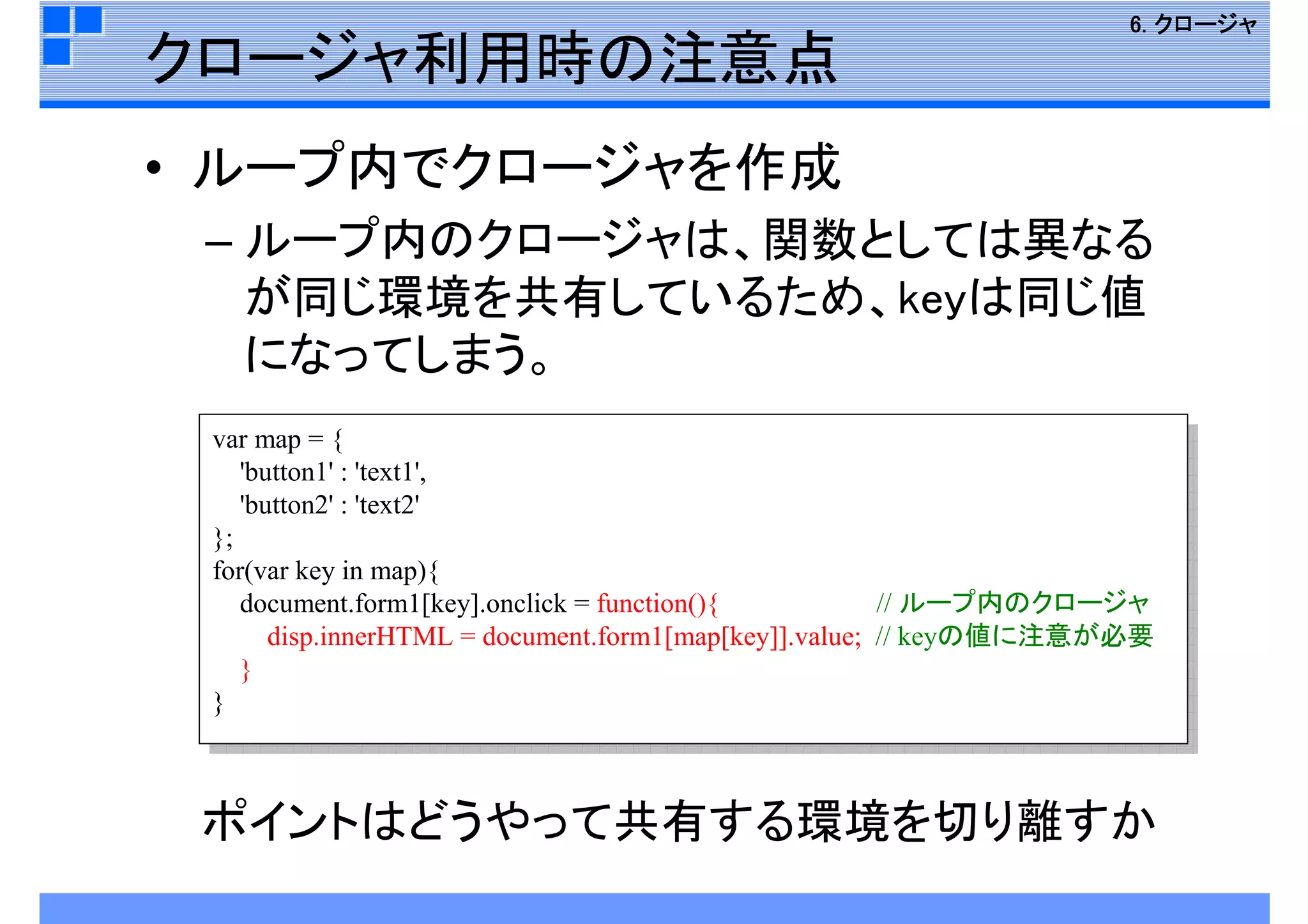The image size is (1308, 924).
Task: Click the code line 'button1' : 'text1',
Action: 333,473
